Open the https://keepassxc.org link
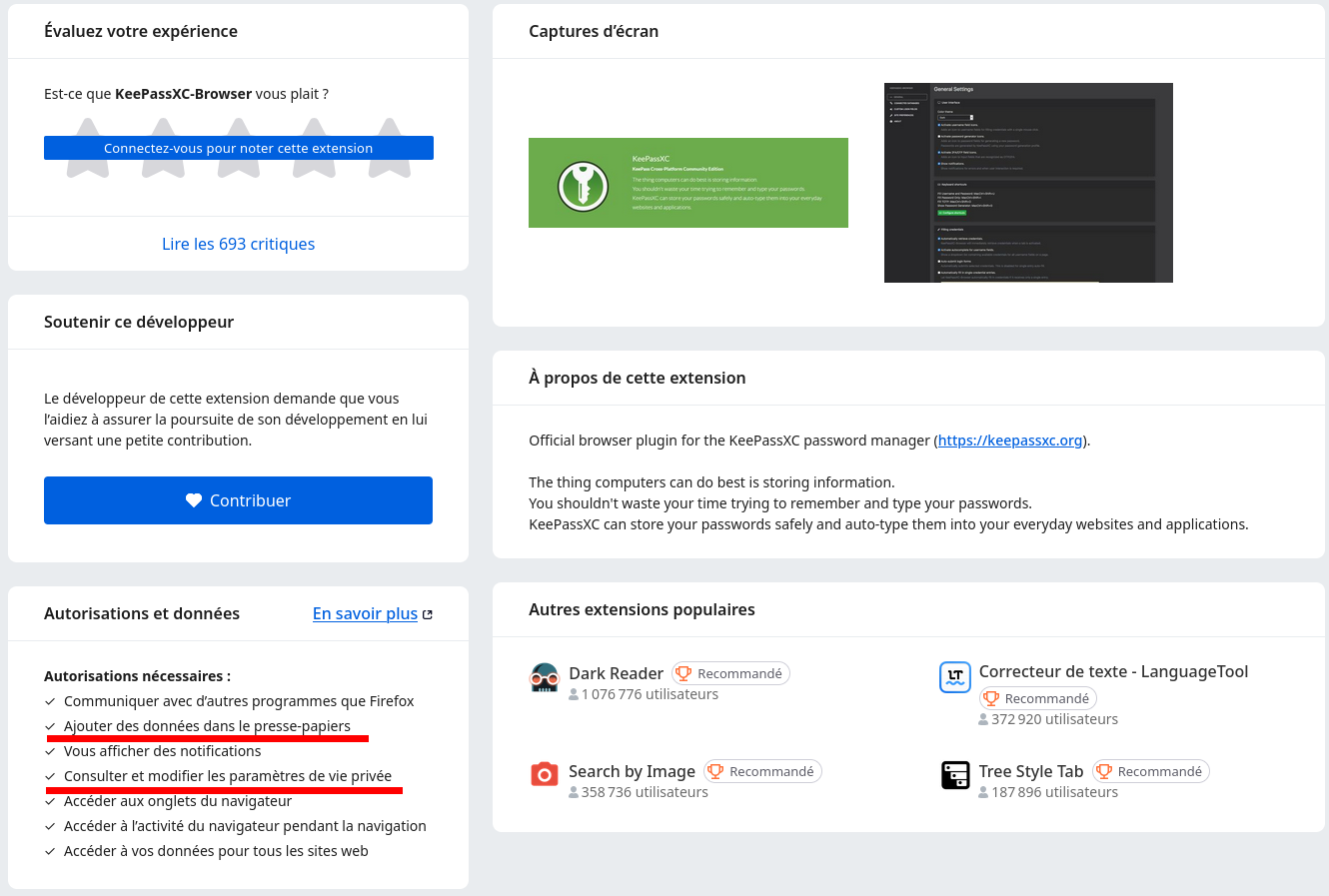The height and width of the screenshot is (896, 1329). point(1010,441)
